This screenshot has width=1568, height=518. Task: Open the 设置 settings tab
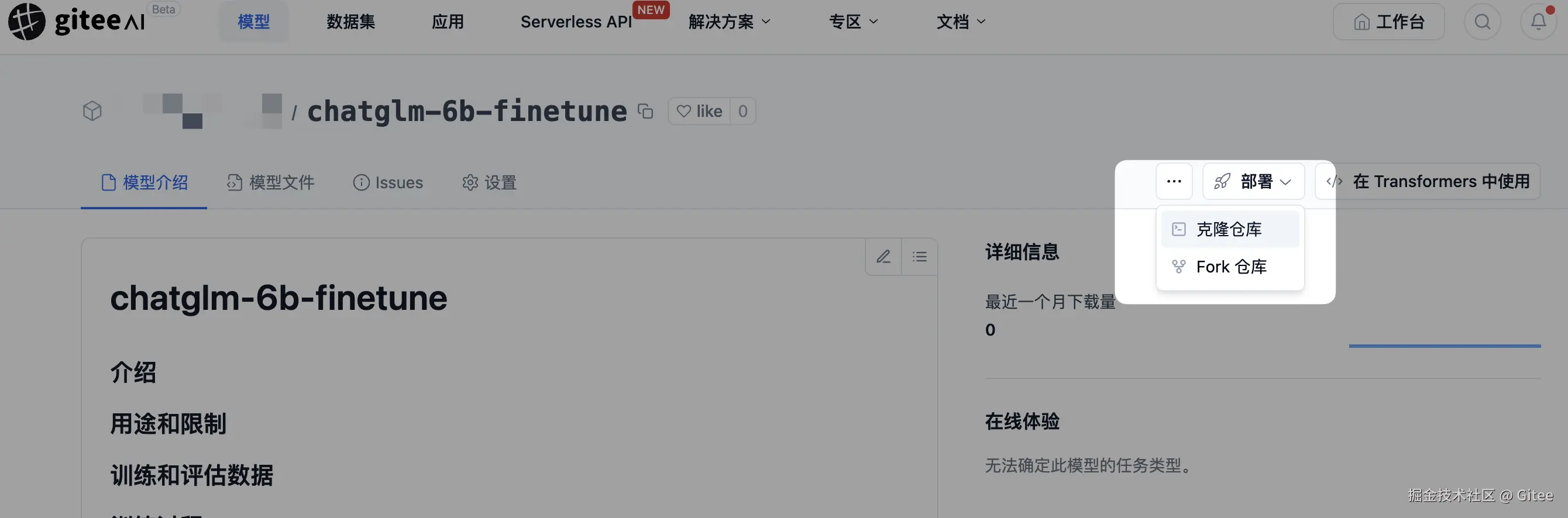(x=489, y=182)
